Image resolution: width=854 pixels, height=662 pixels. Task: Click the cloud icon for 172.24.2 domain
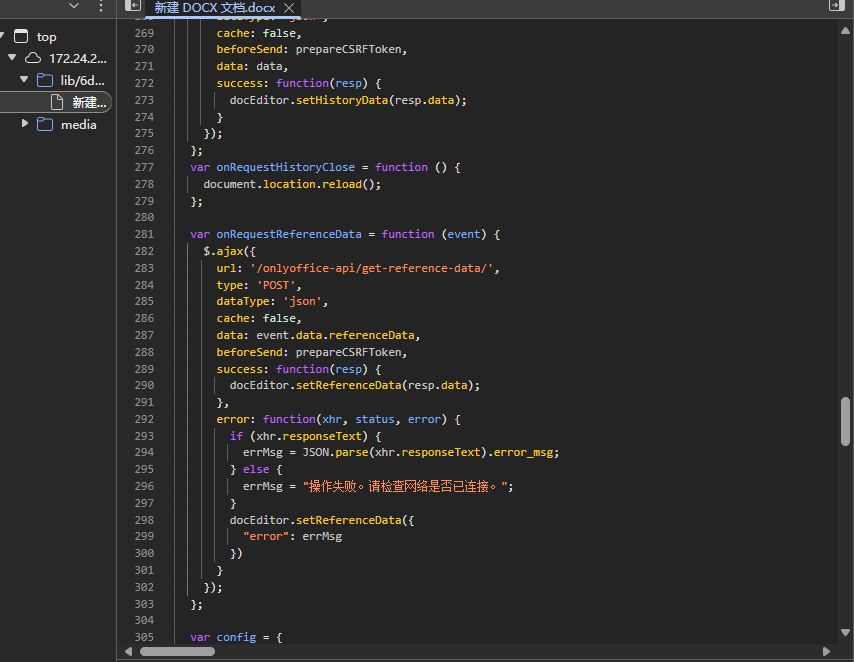(x=33, y=58)
